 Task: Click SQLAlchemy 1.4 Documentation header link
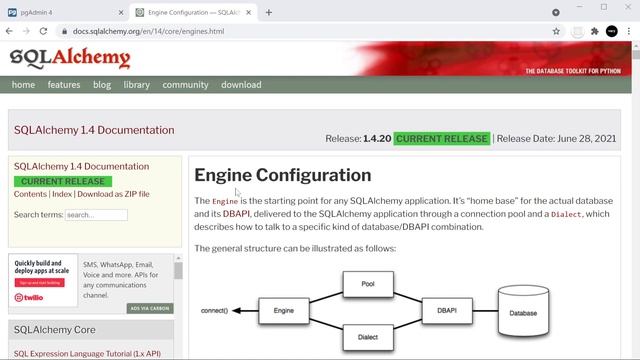[x=94, y=130]
